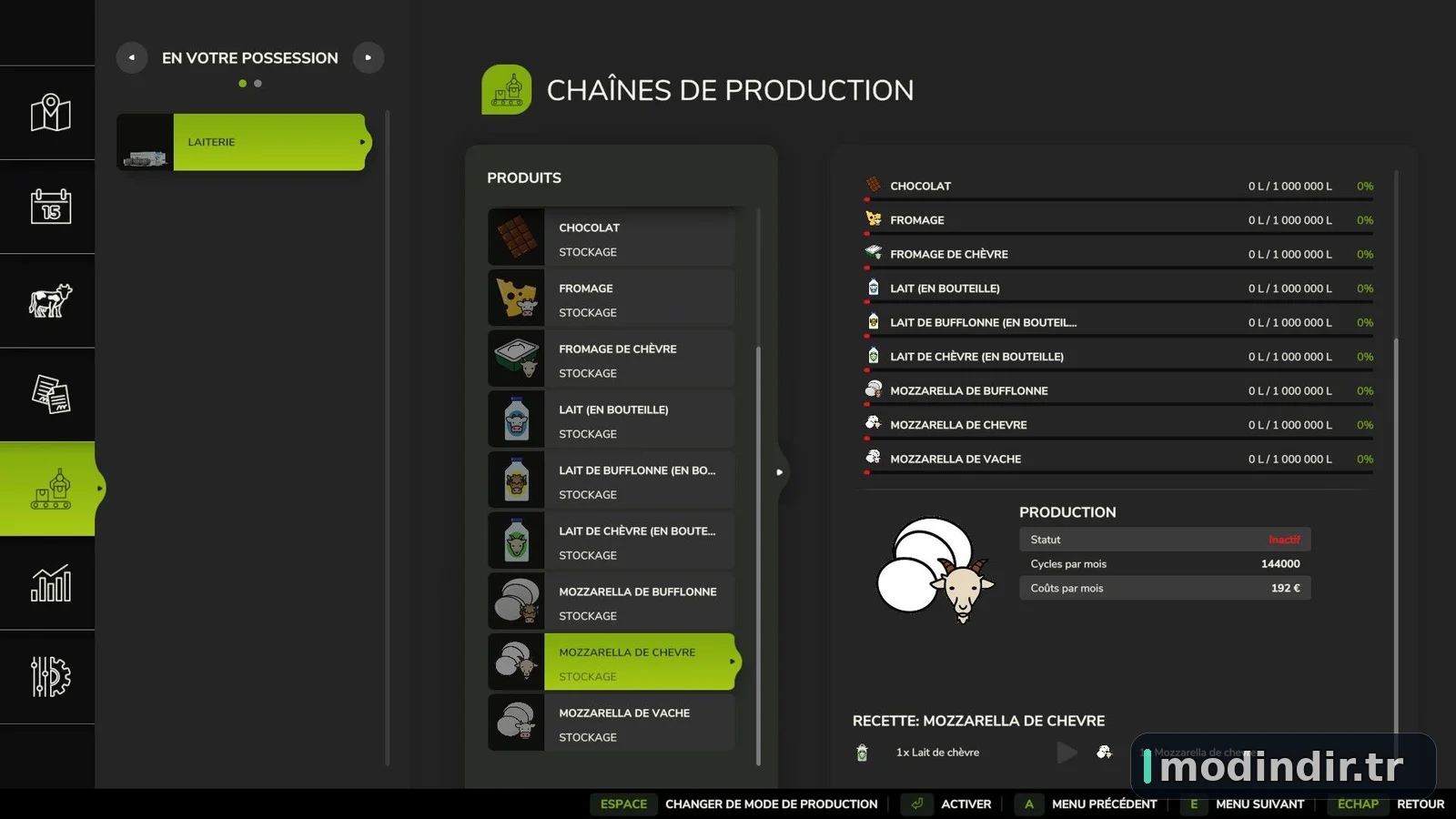Open the map menu icon in sidebar
Image resolution: width=1456 pixels, height=819 pixels.
[x=51, y=113]
